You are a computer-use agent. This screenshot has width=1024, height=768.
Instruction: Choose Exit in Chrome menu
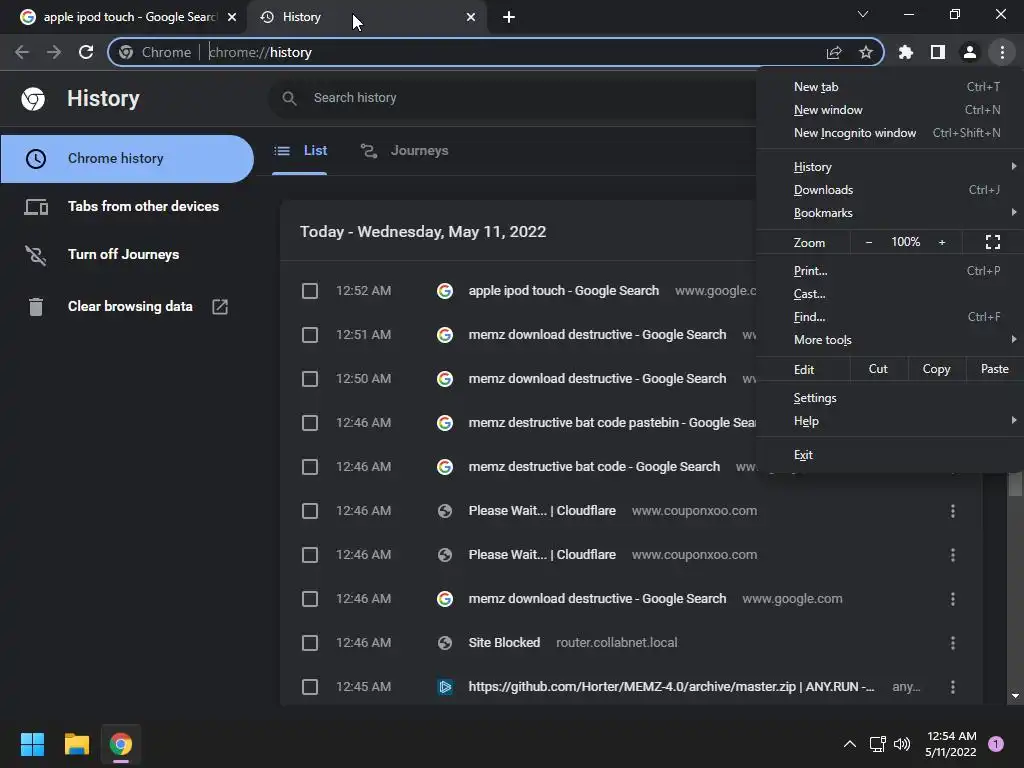pyautogui.click(x=890, y=455)
